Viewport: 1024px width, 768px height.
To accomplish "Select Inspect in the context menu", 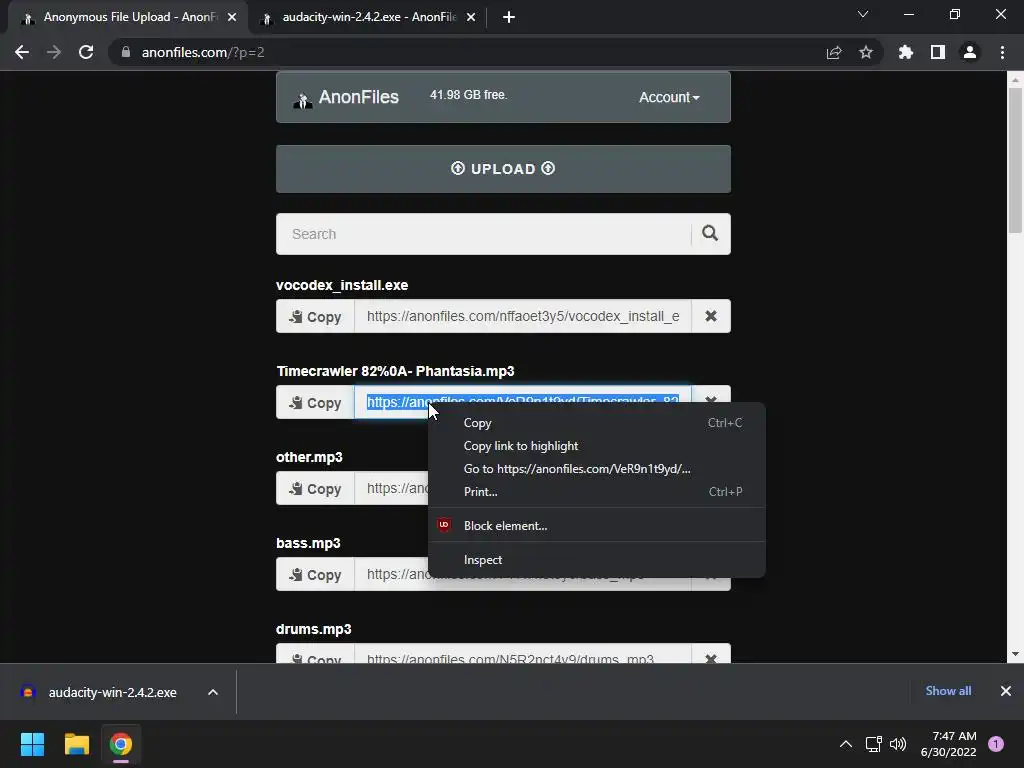I will tap(597, 560).
